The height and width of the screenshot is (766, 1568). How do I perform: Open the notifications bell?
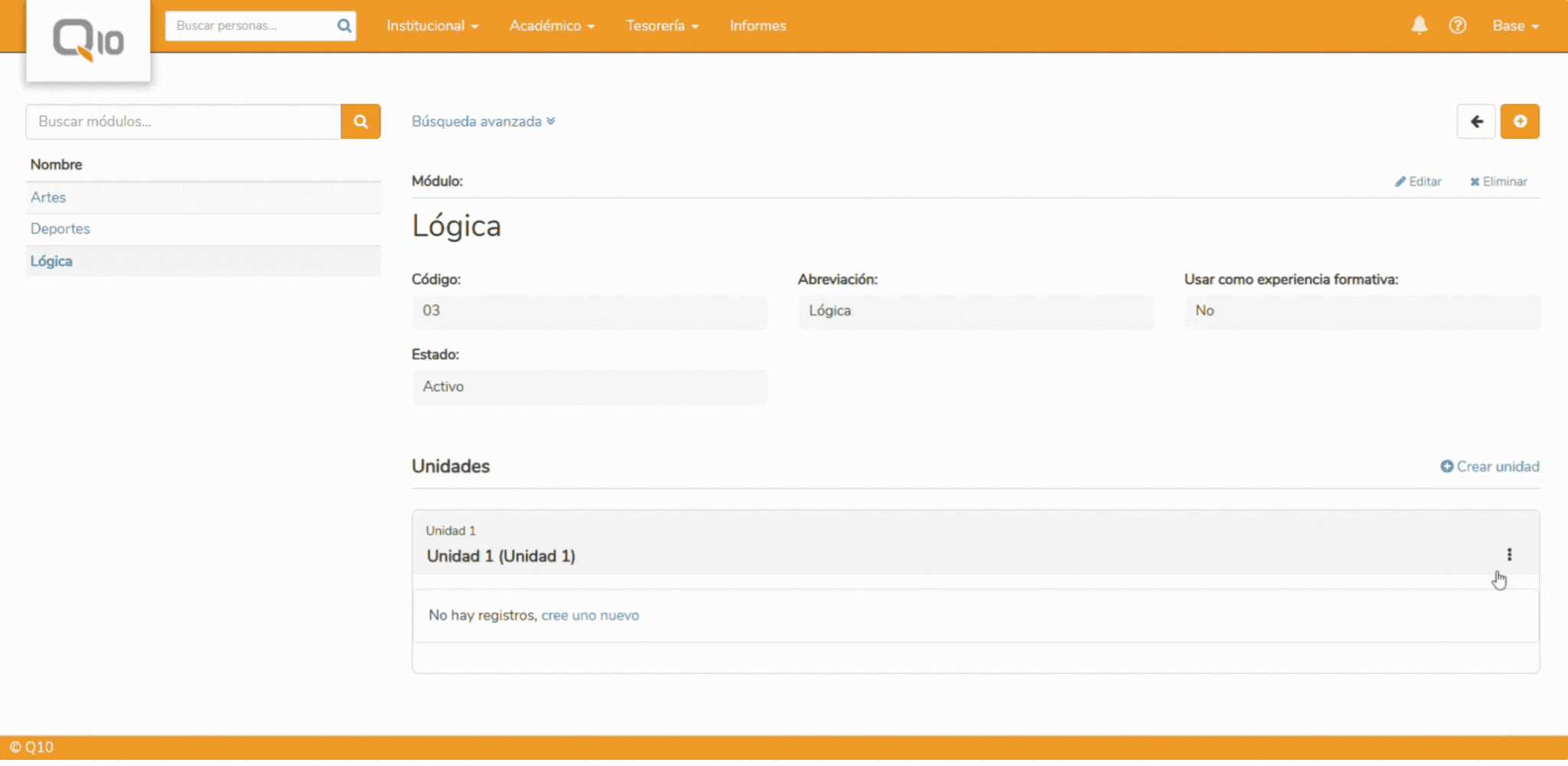point(1419,25)
